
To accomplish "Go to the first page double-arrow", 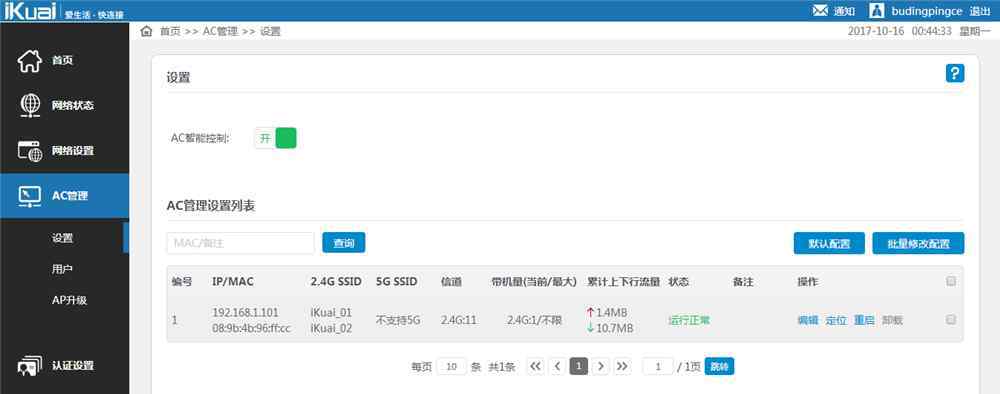I will click(536, 366).
